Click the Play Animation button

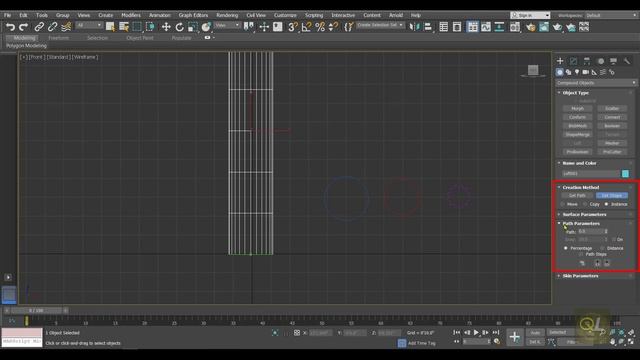(x=476, y=333)
